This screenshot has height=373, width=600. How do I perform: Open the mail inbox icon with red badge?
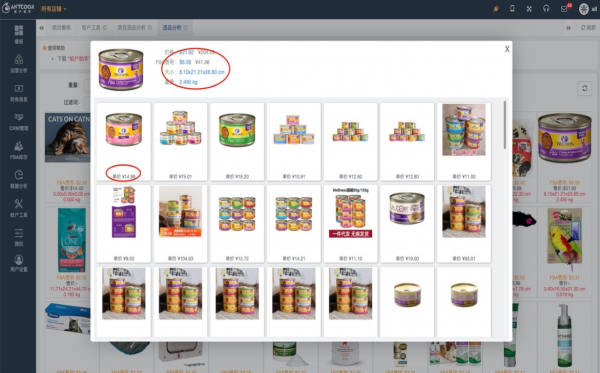click(565, 8)
